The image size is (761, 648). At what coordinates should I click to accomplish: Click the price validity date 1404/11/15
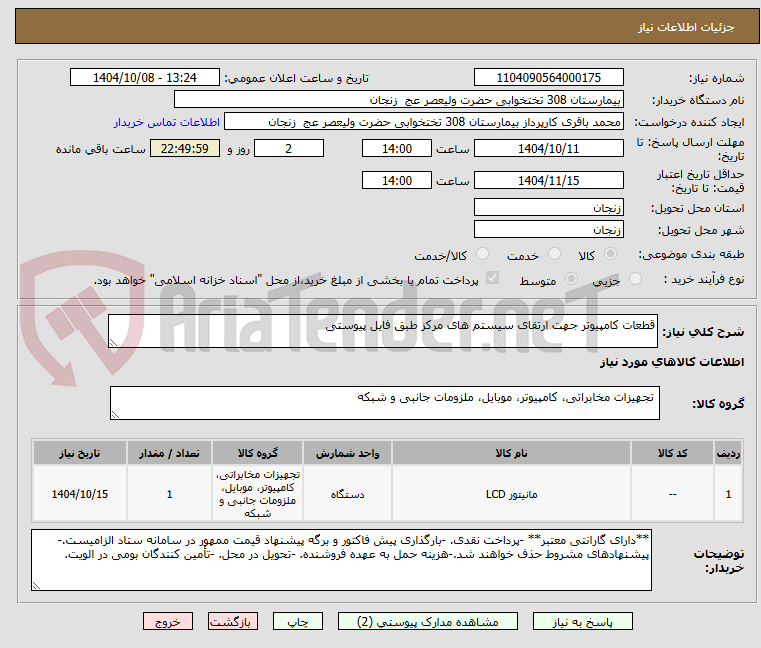[x=548, y=181]
